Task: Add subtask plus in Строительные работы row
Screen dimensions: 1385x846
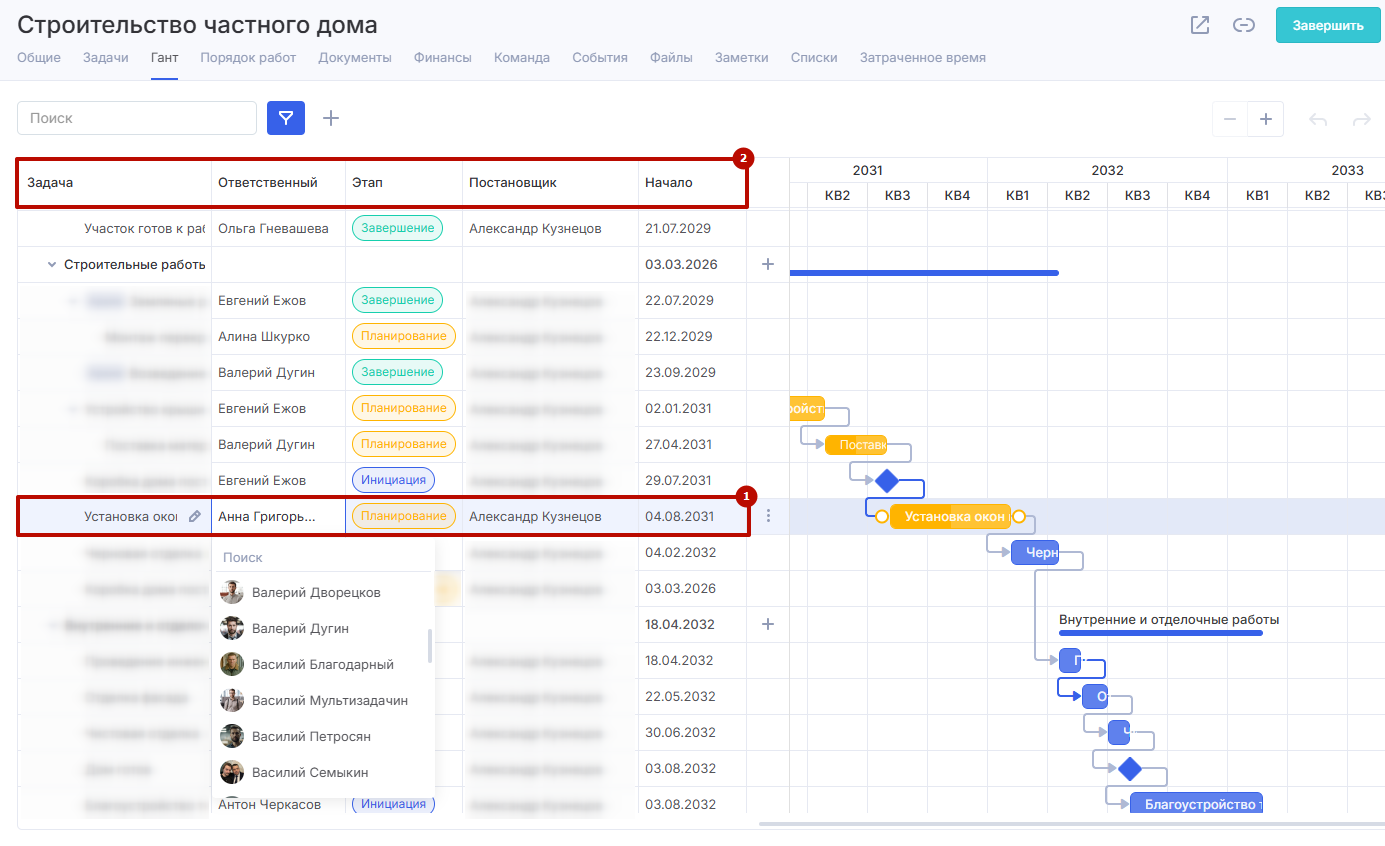Action: click(x=768, y=264)
